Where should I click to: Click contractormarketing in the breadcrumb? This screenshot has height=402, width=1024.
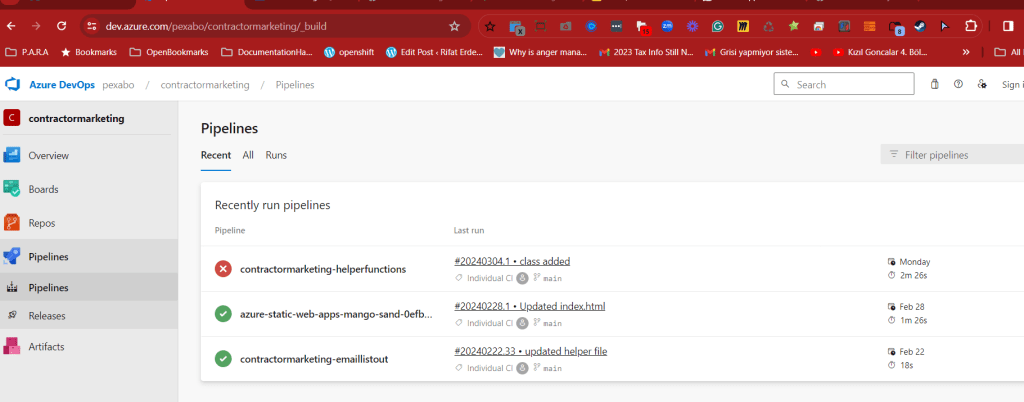click(205, 85)
